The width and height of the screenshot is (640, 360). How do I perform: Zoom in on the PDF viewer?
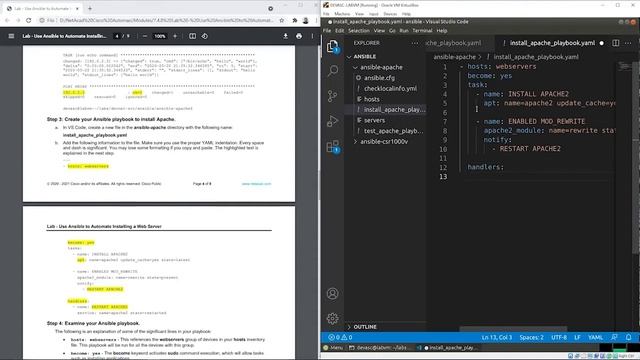[x=175, y=36]
